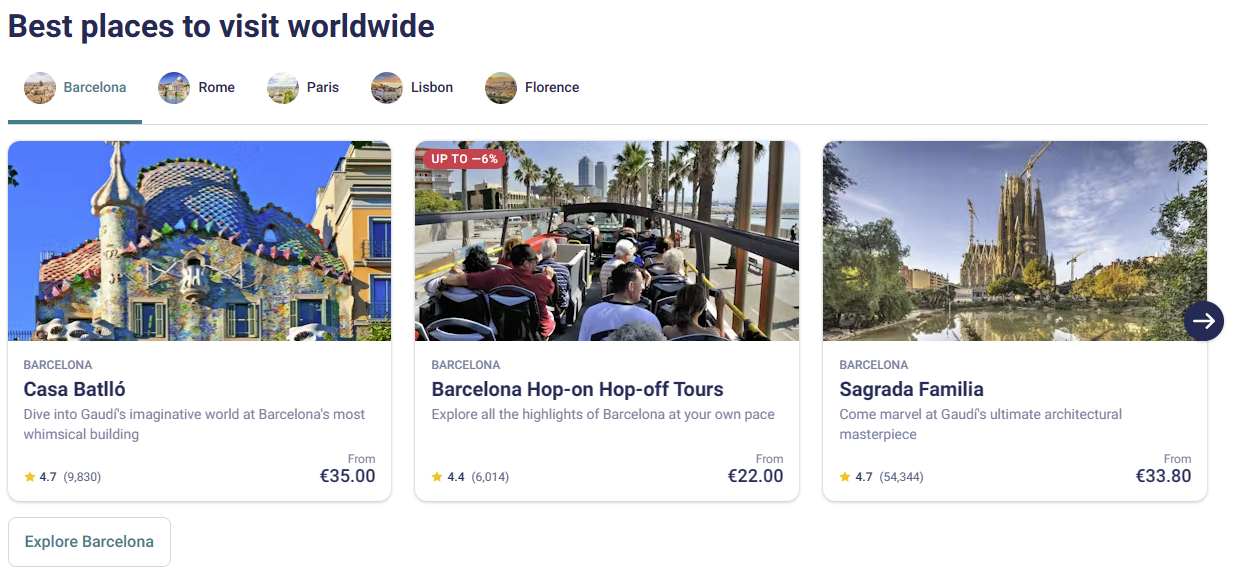Click the Casa Batlló building photo
1234x575 pixels.
pyautogui.click(x=199, y=241)
